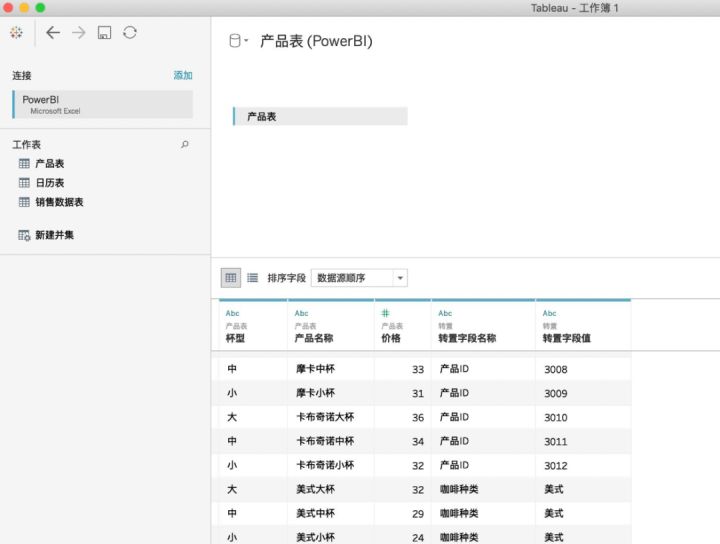720x544 pixels.
Task: Select the 产品表 sheet in worksheet list
Action: click(x=50, y=163)
